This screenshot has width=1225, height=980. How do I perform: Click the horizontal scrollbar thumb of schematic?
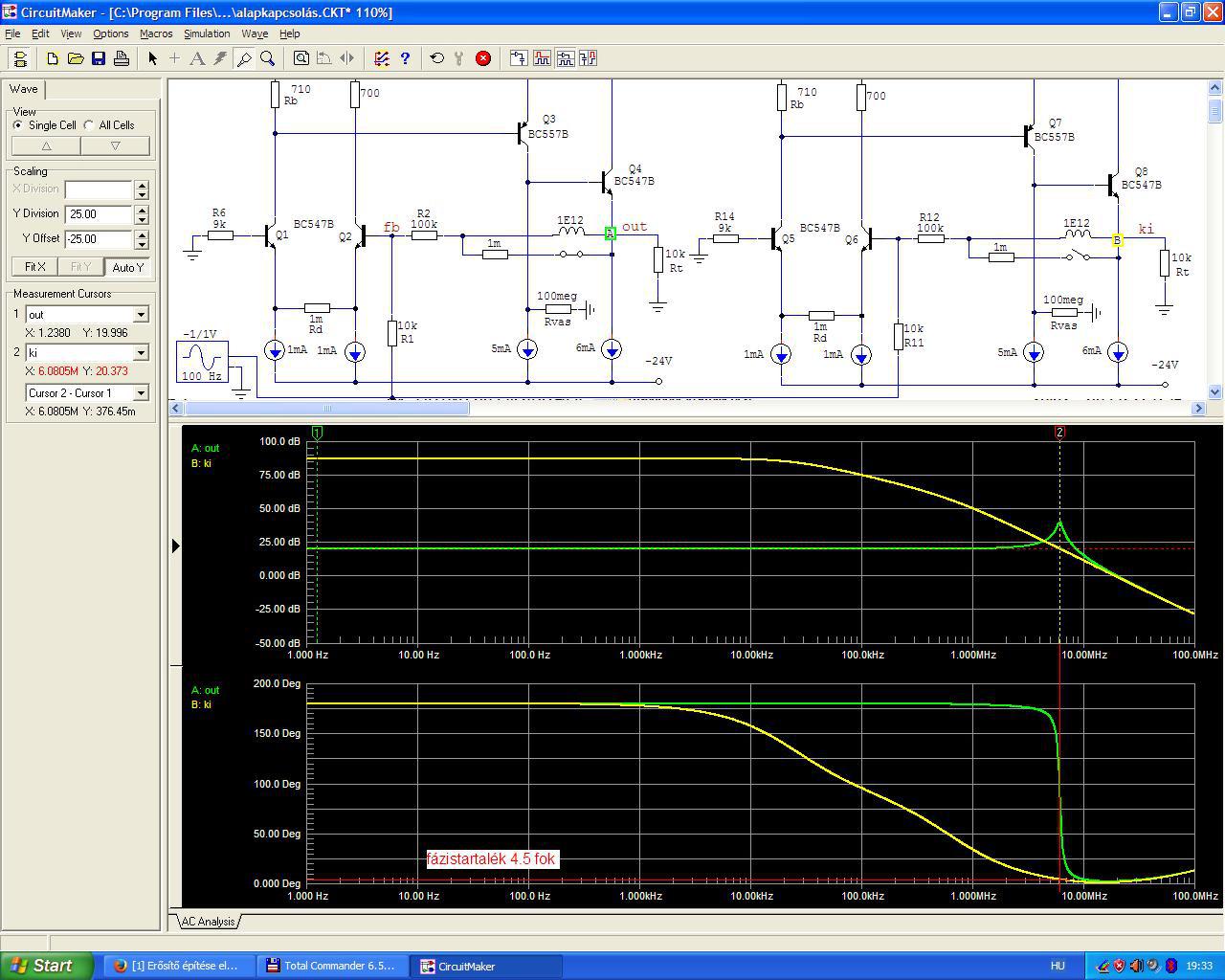[327, 409]
